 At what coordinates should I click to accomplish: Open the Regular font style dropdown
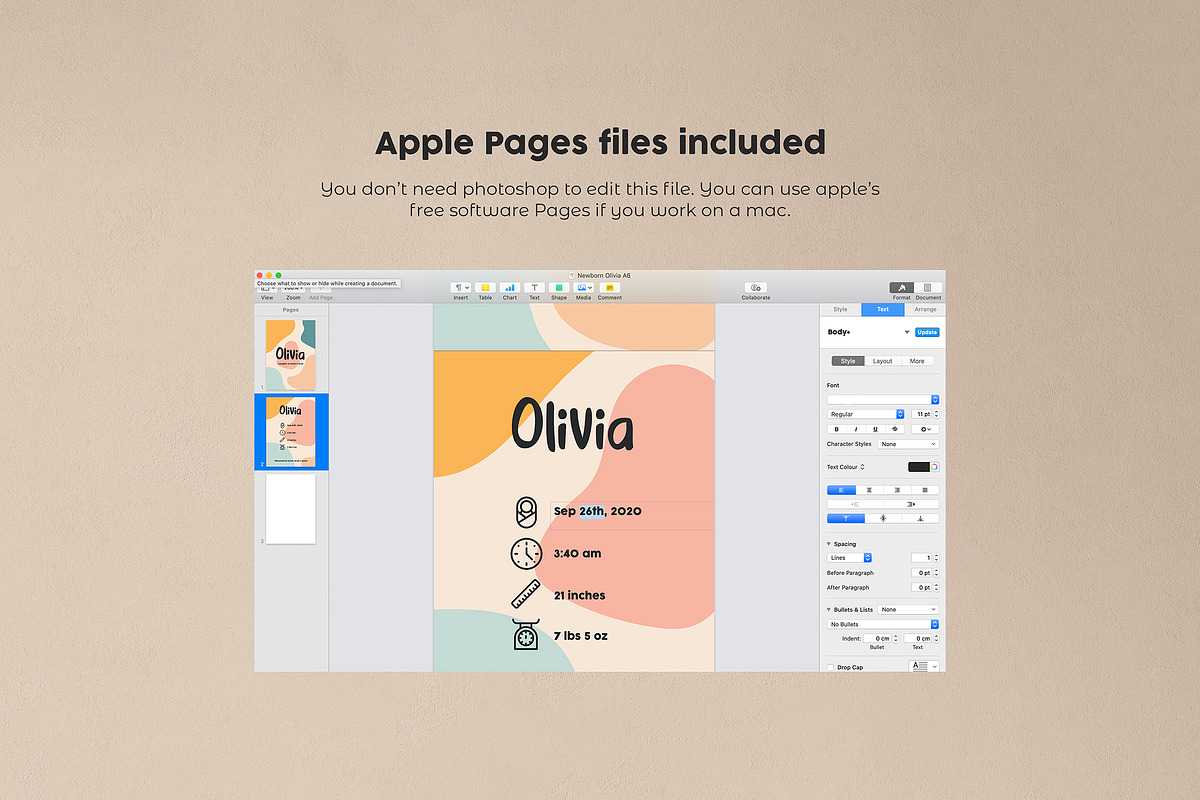click(866, 414)
